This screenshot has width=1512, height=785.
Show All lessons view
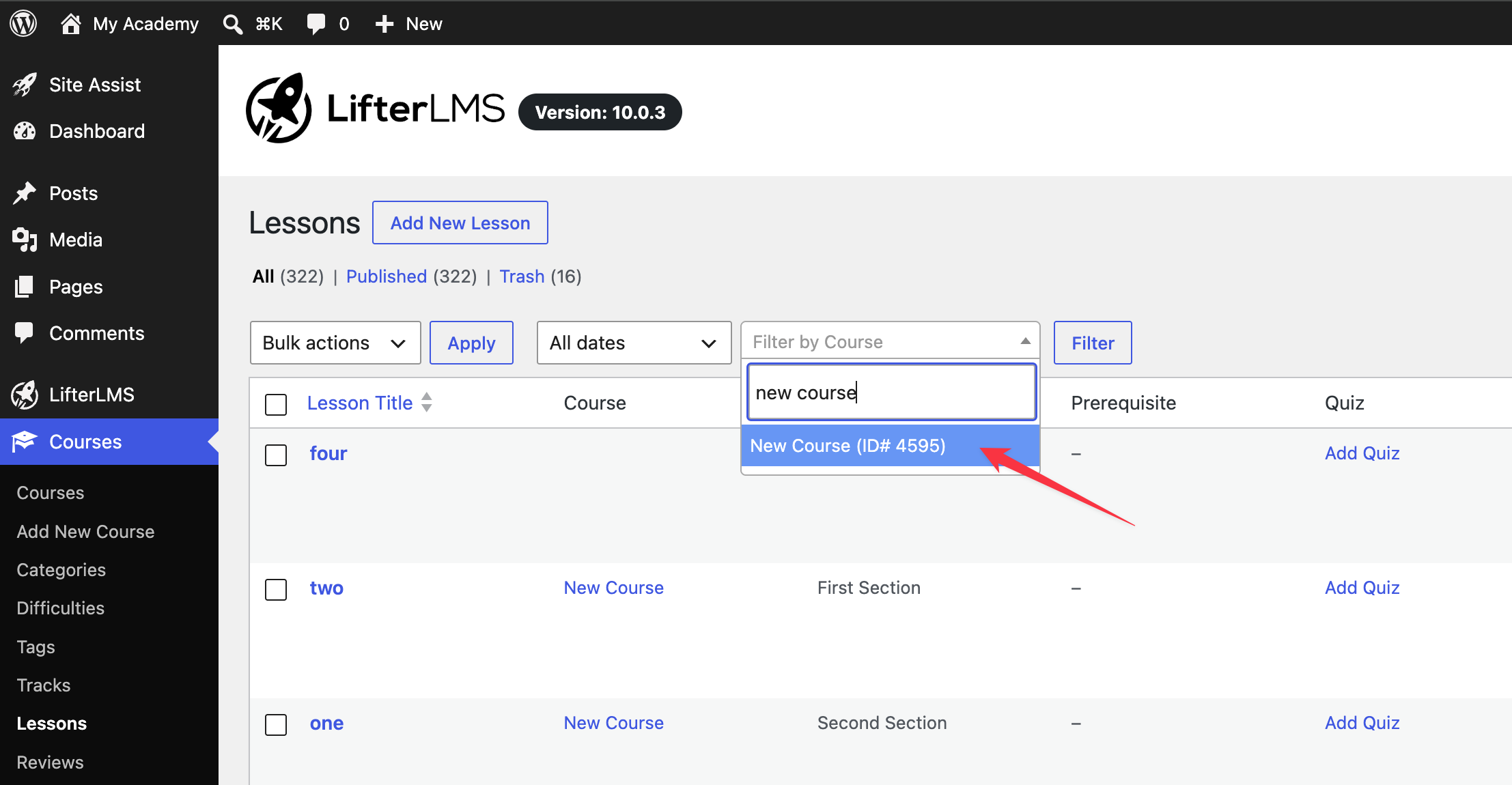pos(264,276)
